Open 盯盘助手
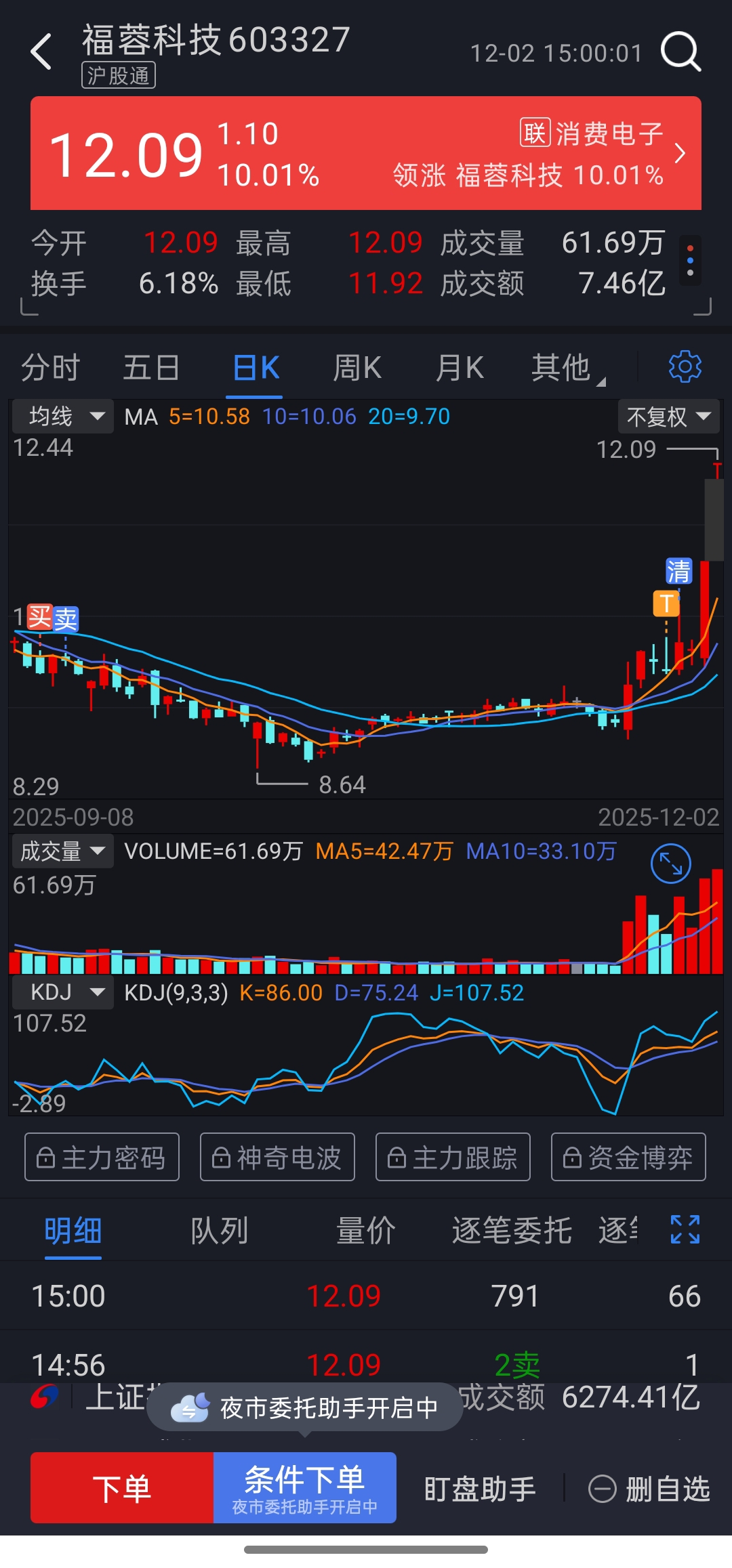Screen dimensions: 732x1568 pos(480,1489)
